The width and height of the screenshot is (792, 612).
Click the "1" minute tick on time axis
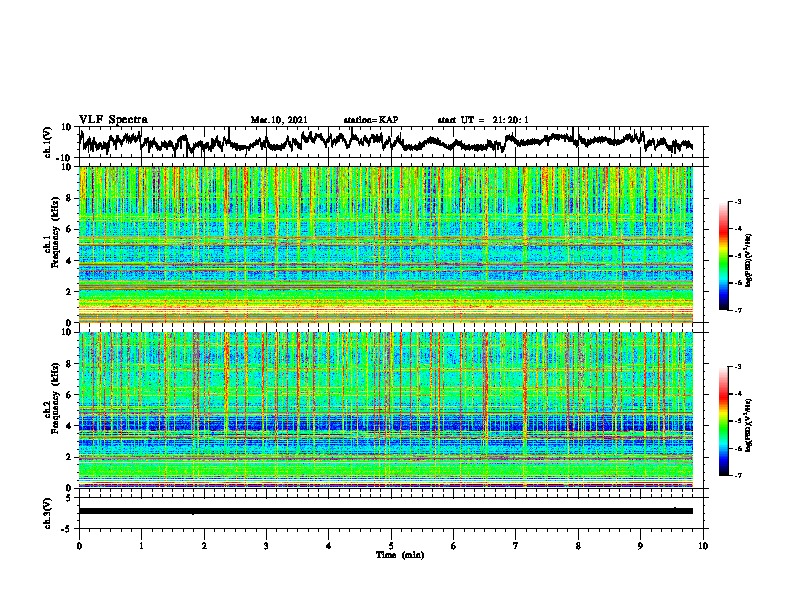tap(141, 546)
